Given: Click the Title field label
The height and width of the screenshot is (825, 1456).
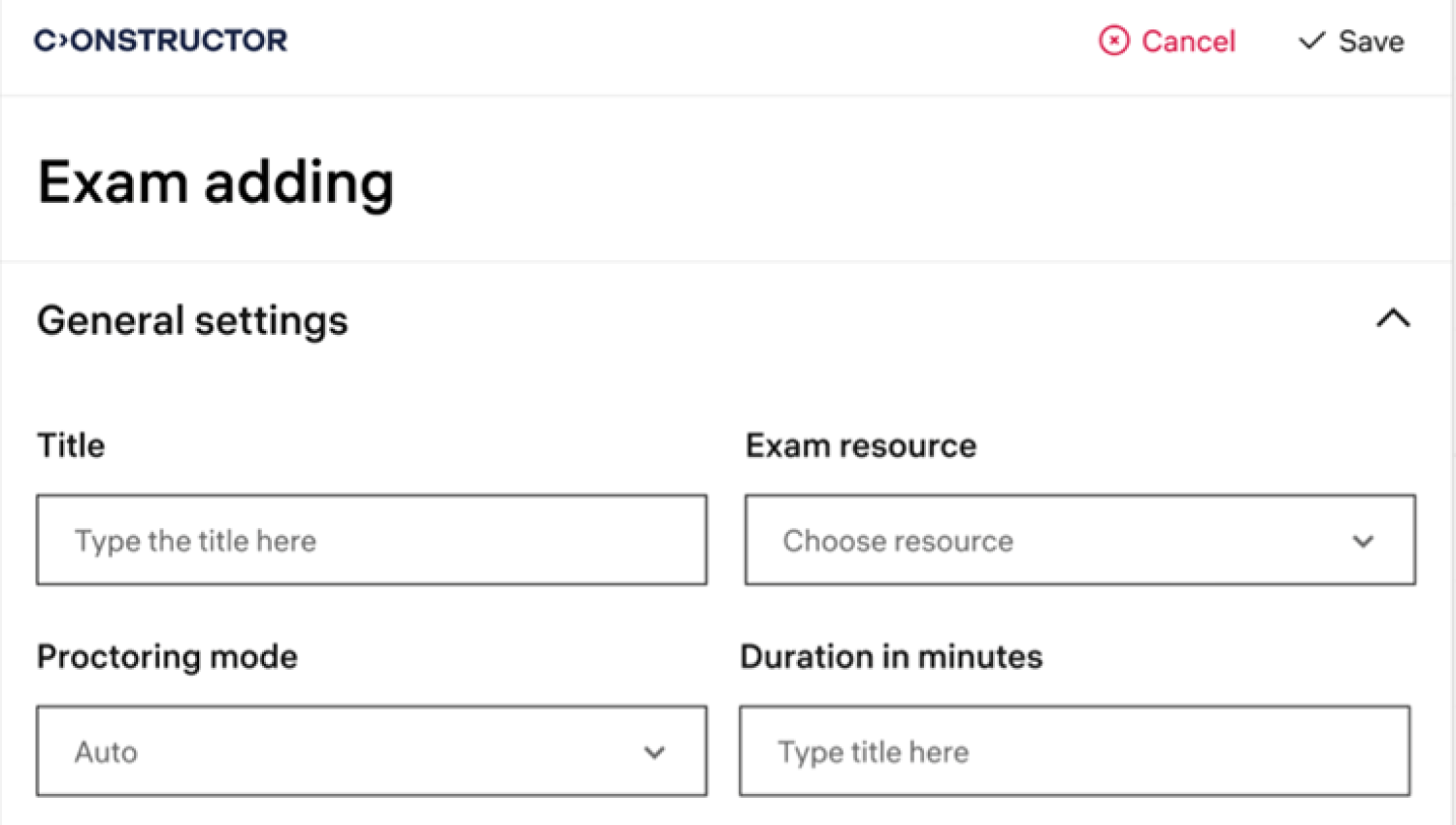Looking at the screenshot, I should tap(71, 445).
